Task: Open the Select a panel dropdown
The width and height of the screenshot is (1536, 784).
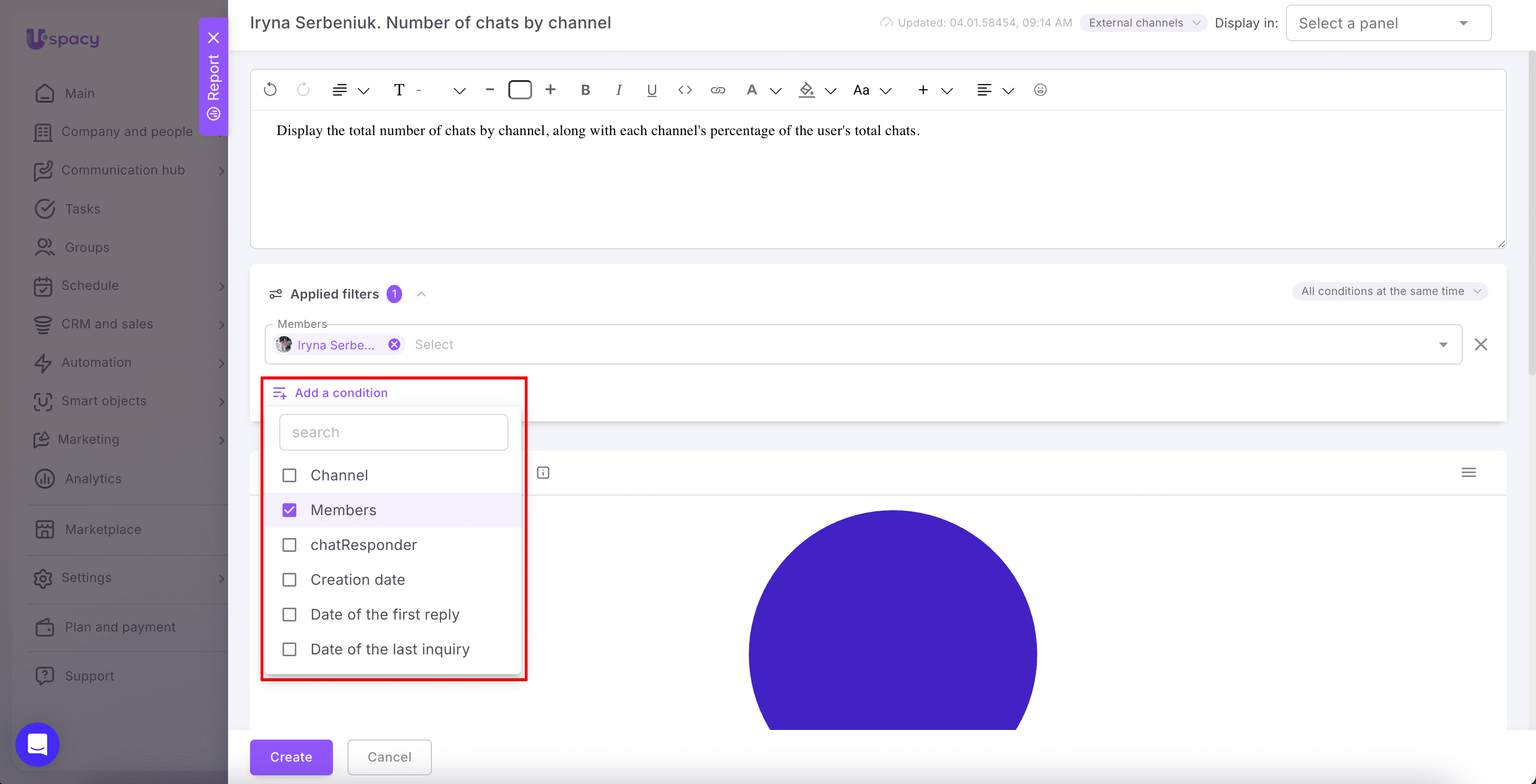Action: point(1389,23)
